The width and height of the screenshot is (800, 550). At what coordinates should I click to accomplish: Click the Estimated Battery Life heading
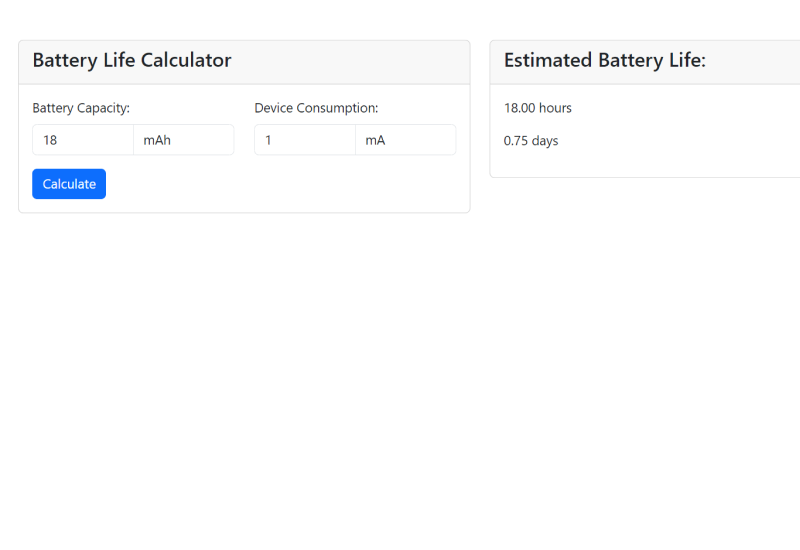click(605, 61)
